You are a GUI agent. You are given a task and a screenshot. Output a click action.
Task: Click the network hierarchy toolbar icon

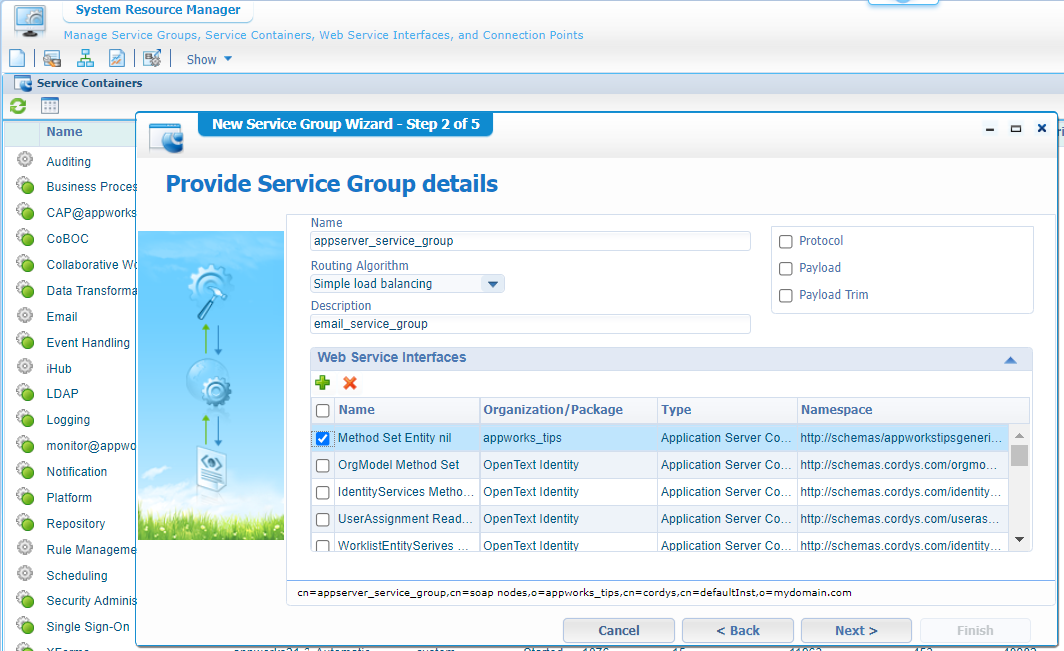(x=86, y=59)
